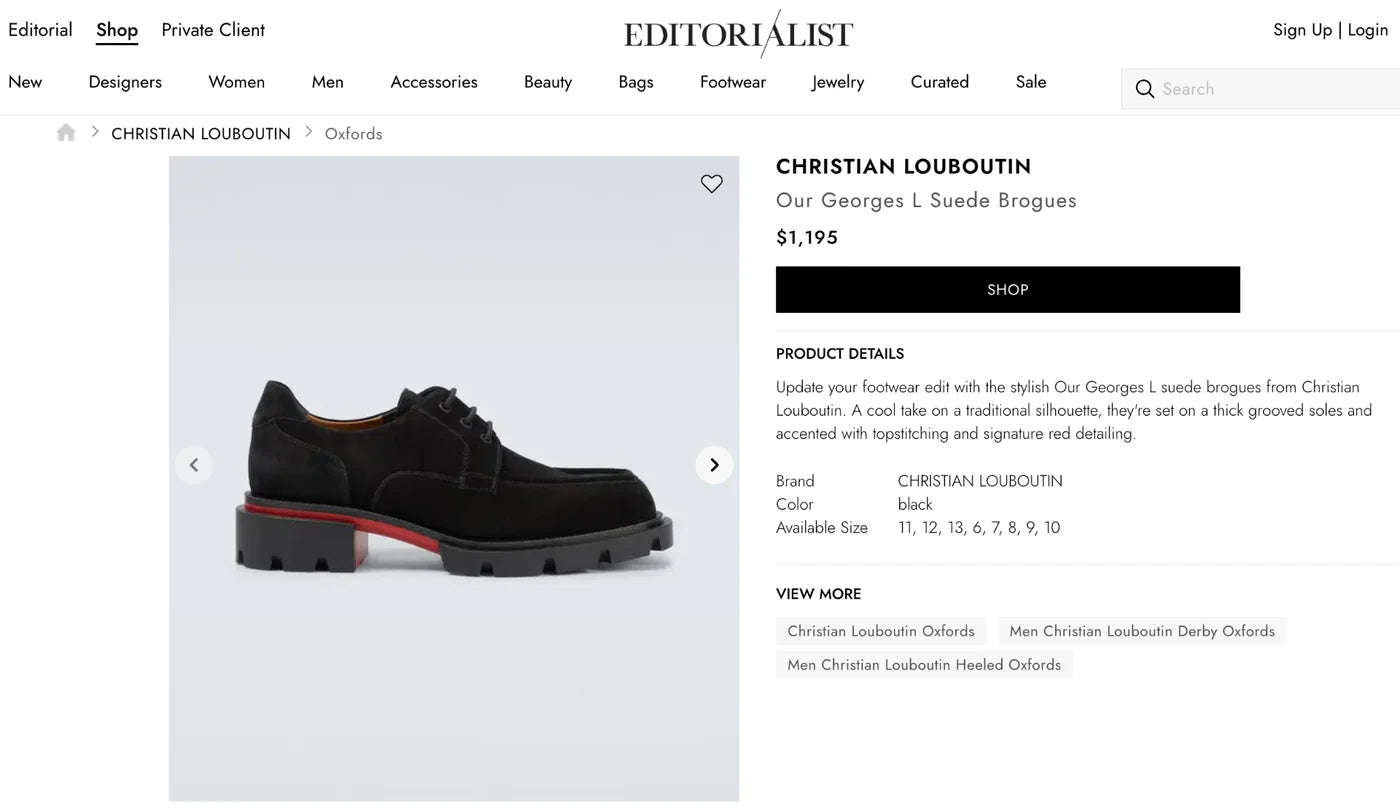This screenshot has width=1400, height=808.
Task: Click the breadcrumb chevron after CHRISTIAN LOUBOUTIN
Action: [308, 131]
